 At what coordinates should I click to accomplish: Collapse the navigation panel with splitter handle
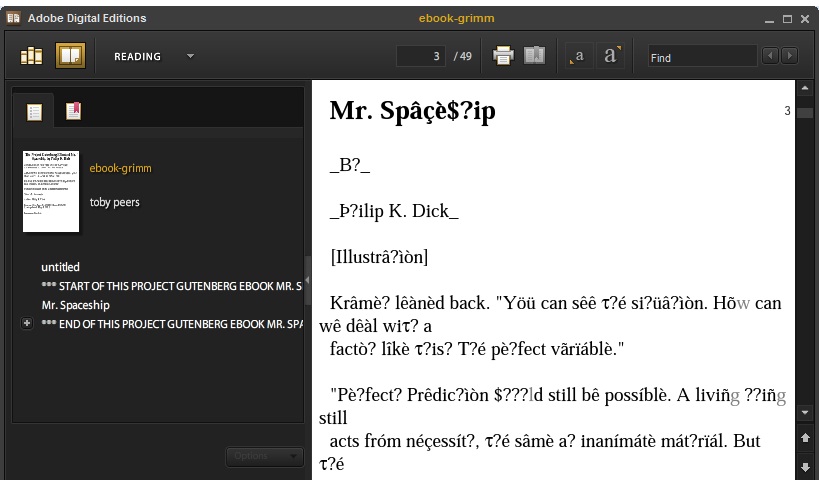pyautogui.click(x=307, y=280)
